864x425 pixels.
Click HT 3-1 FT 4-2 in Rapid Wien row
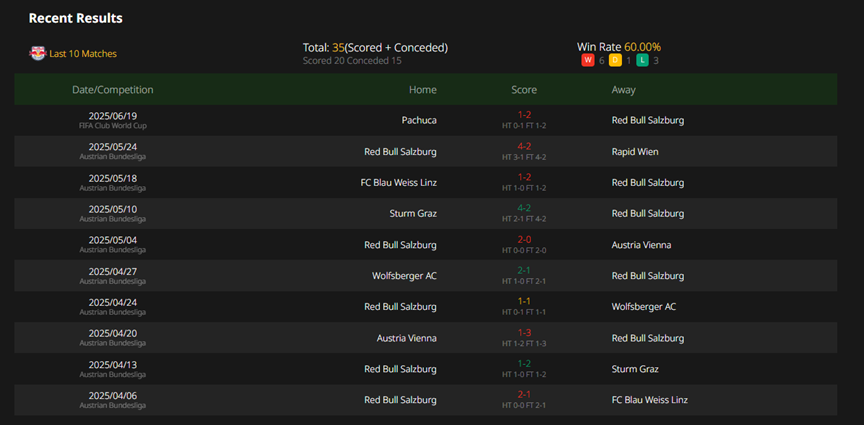tap(523, 157)
